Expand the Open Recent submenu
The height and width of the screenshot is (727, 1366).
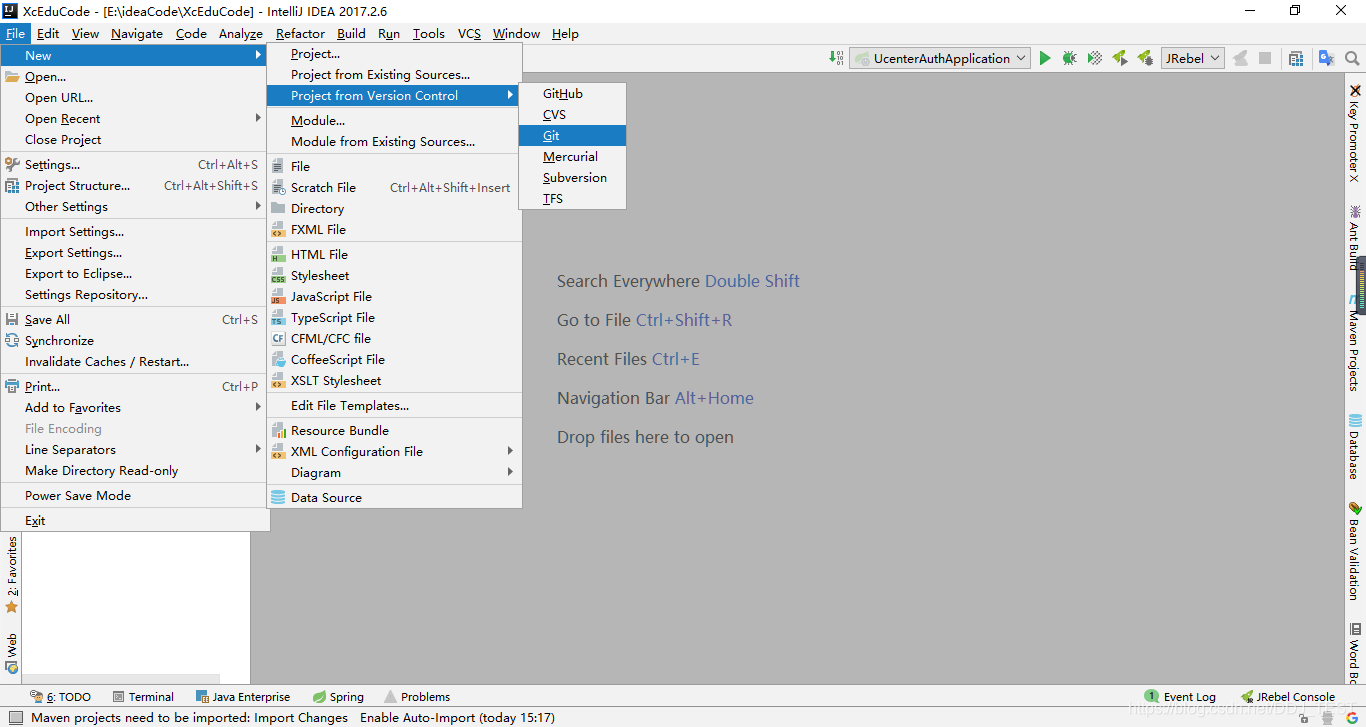coord(135,118)
